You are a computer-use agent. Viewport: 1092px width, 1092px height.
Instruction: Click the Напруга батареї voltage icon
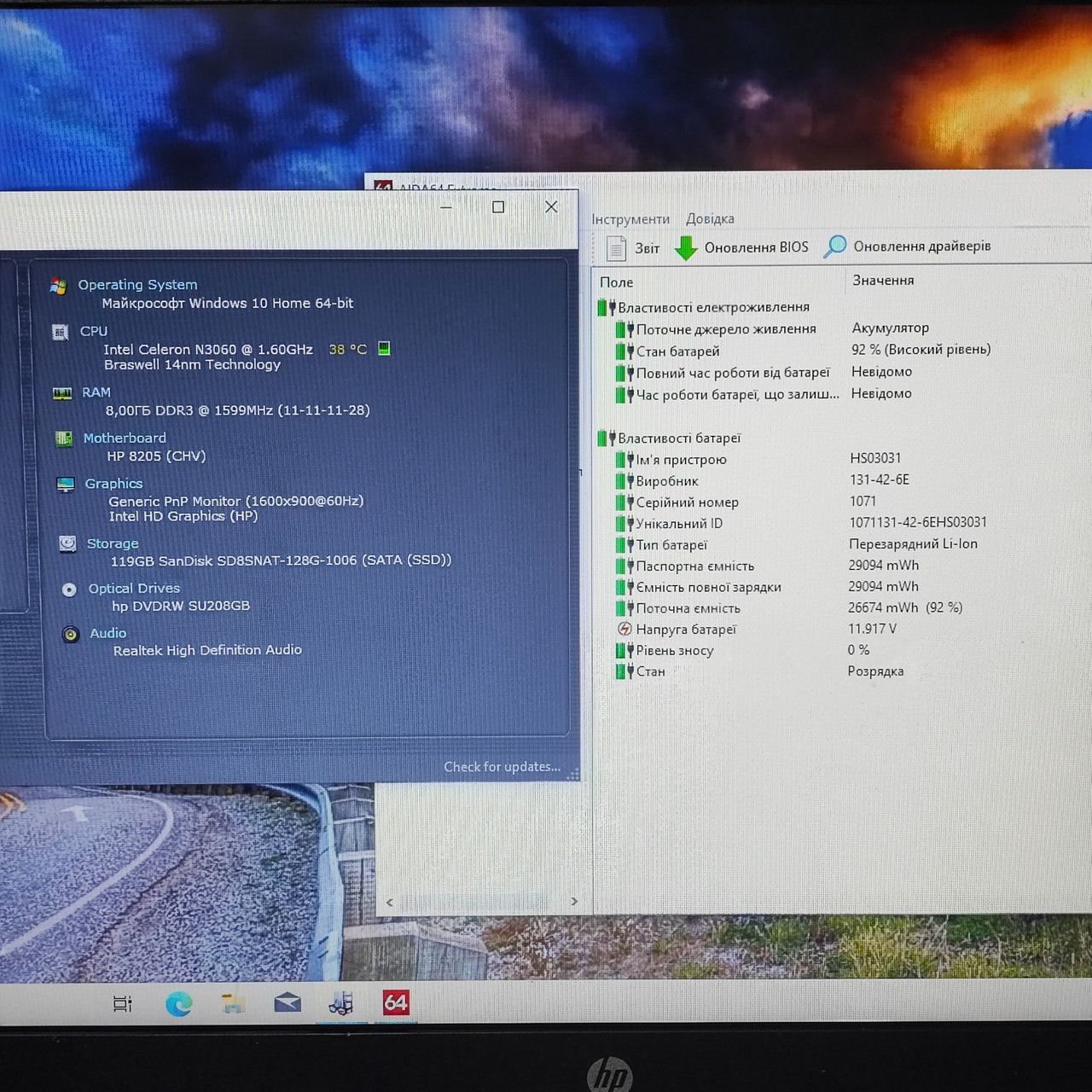(624, 630)
